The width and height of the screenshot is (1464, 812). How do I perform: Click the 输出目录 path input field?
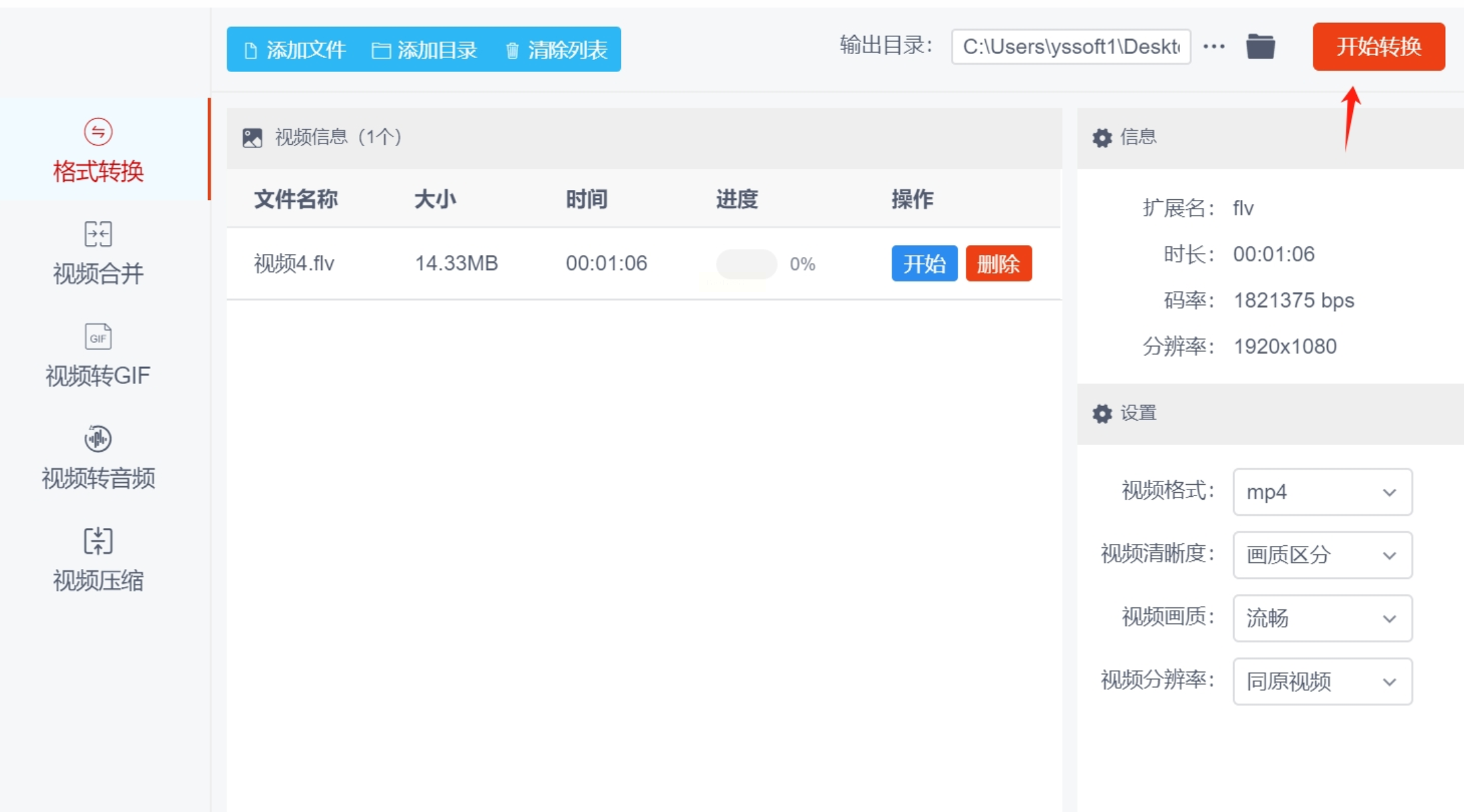[x=1070, y=46]
